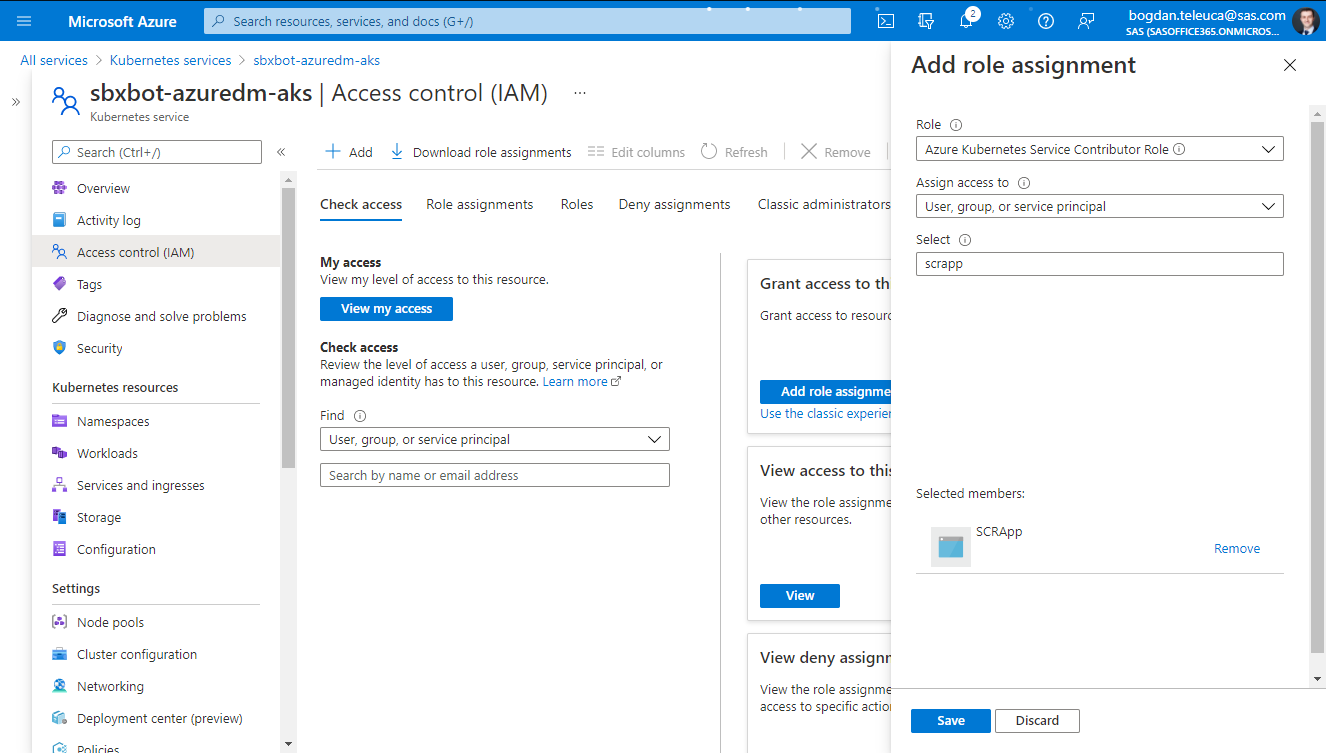Expand the Find user type selector
Screen dimensions: 1326x753
[494, 439]
